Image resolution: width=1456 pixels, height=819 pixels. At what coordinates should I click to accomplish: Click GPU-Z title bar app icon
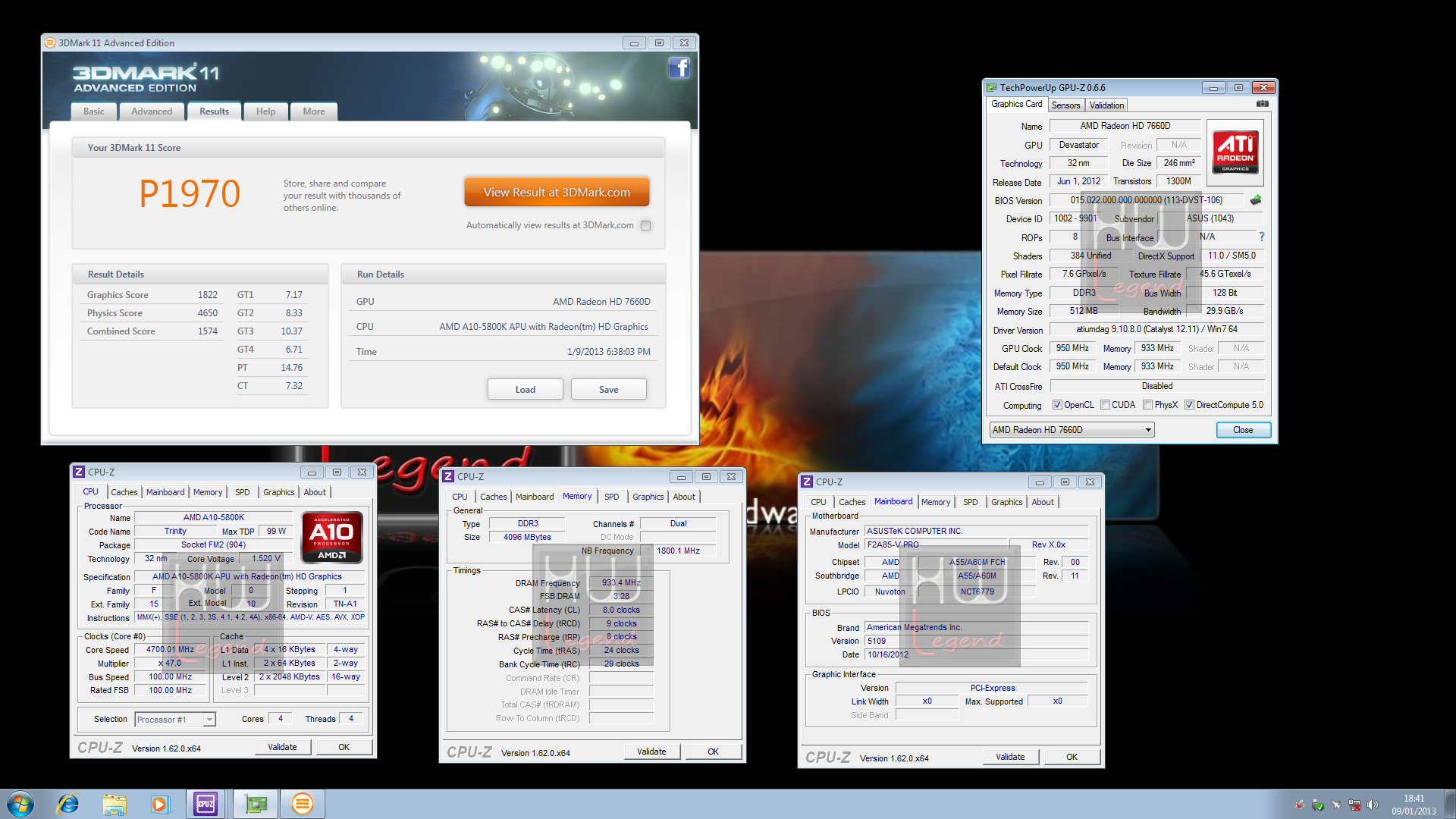point(992,88)
